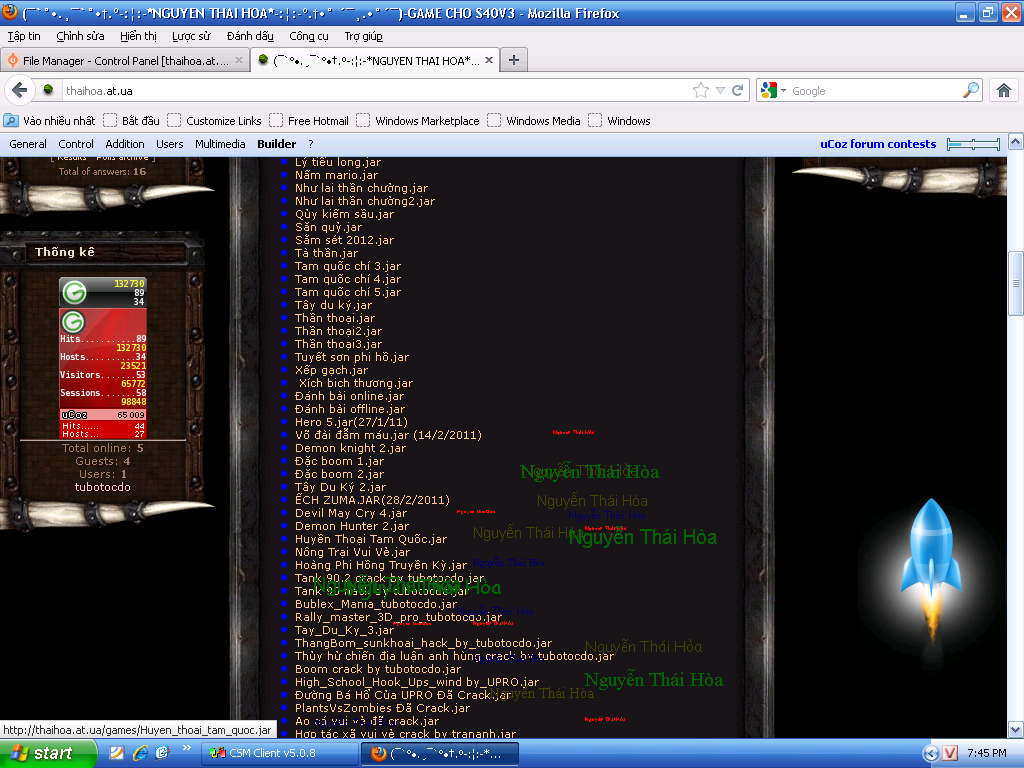Click the blue rocket scroll-to-top icon
The height and width of the screenshot is (768, 1024).
(933, 565)
